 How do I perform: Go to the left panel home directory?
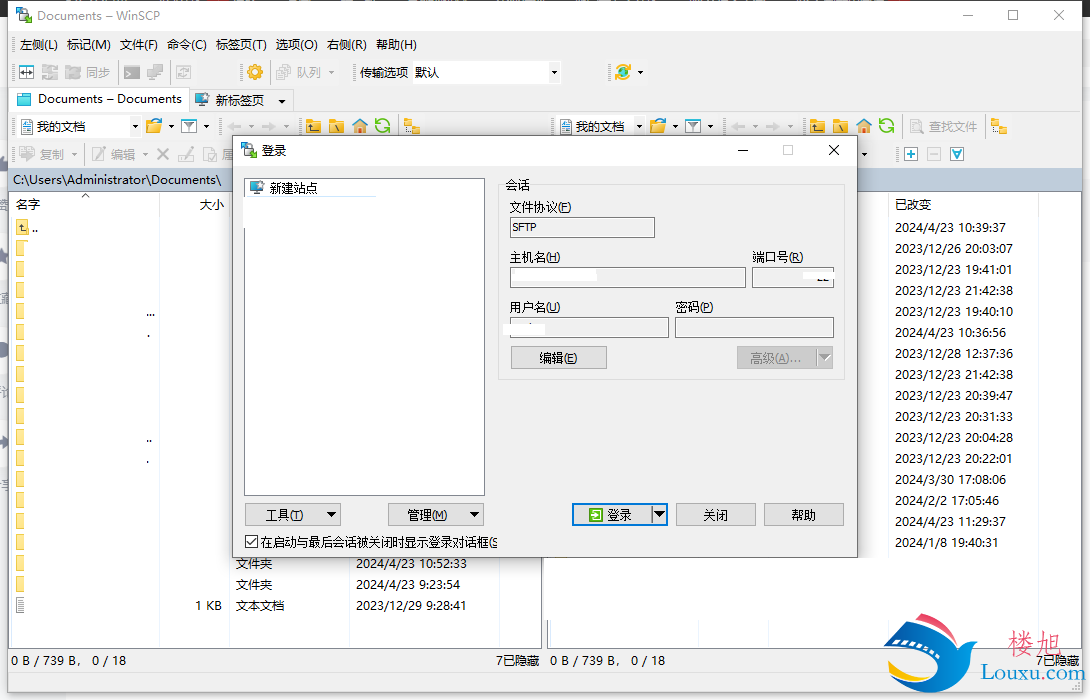[359, 127]
